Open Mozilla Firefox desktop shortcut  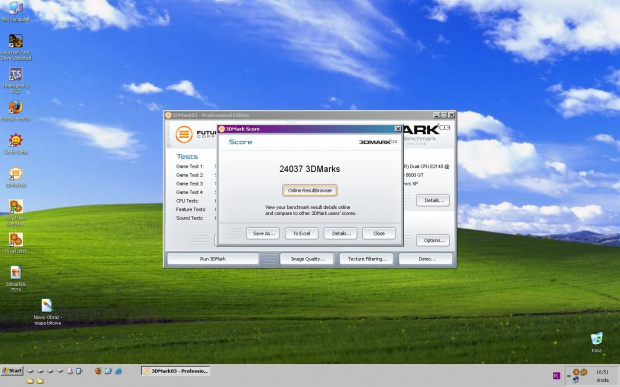pyautogui.click(x=15, y=110)
